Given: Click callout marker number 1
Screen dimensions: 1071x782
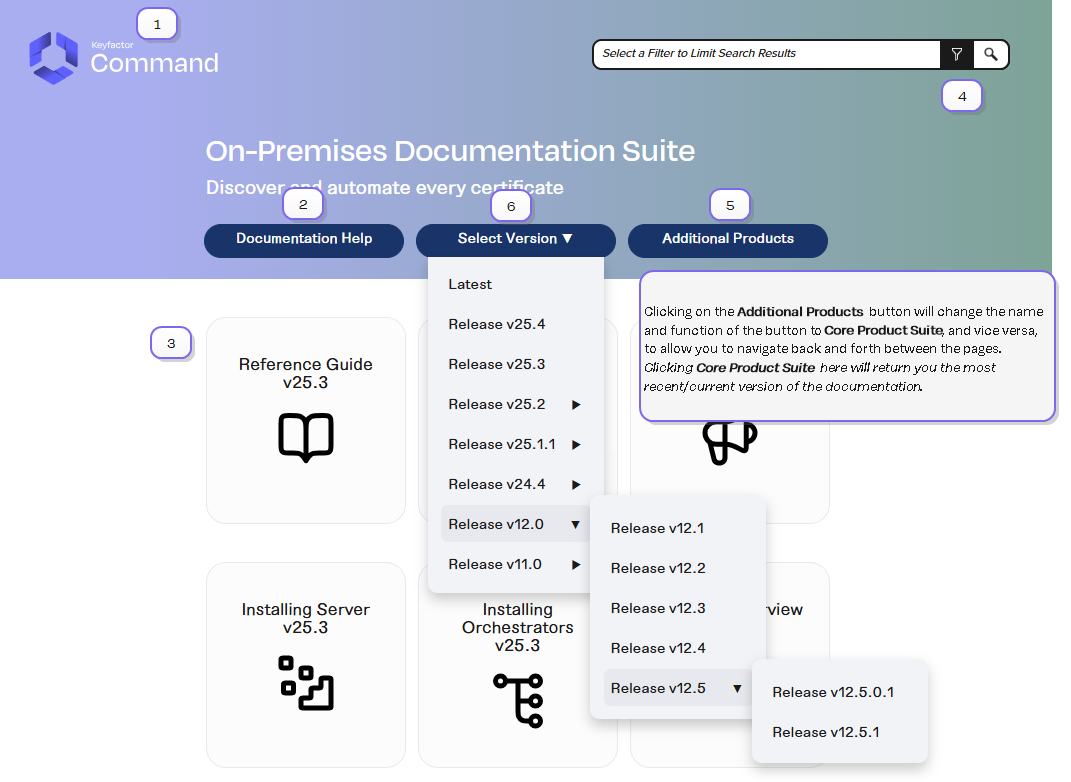Looking at the screenshot, I should [x=156, y=24].
